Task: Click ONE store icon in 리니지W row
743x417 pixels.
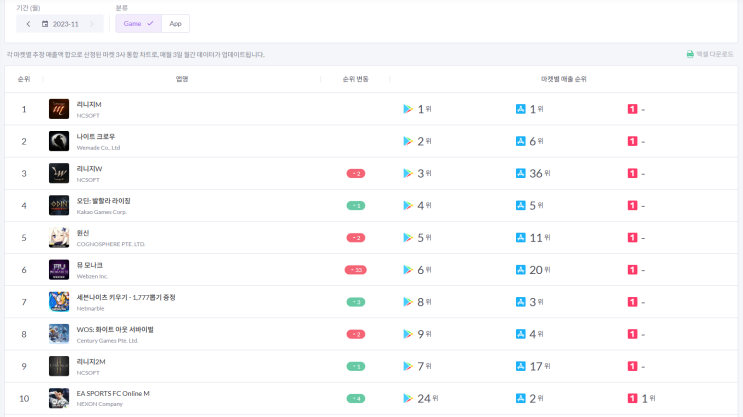Action: pos(632,173)
